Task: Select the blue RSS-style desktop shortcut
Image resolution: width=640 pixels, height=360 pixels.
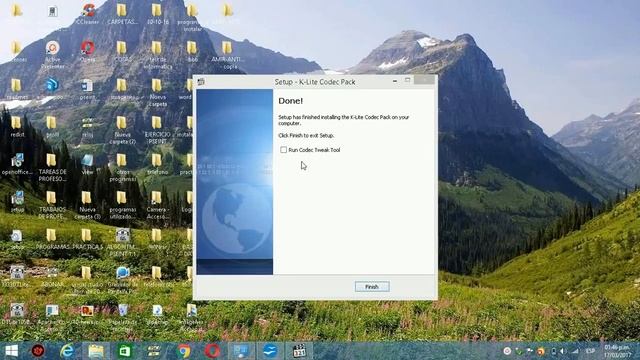Action: (52, 89)
